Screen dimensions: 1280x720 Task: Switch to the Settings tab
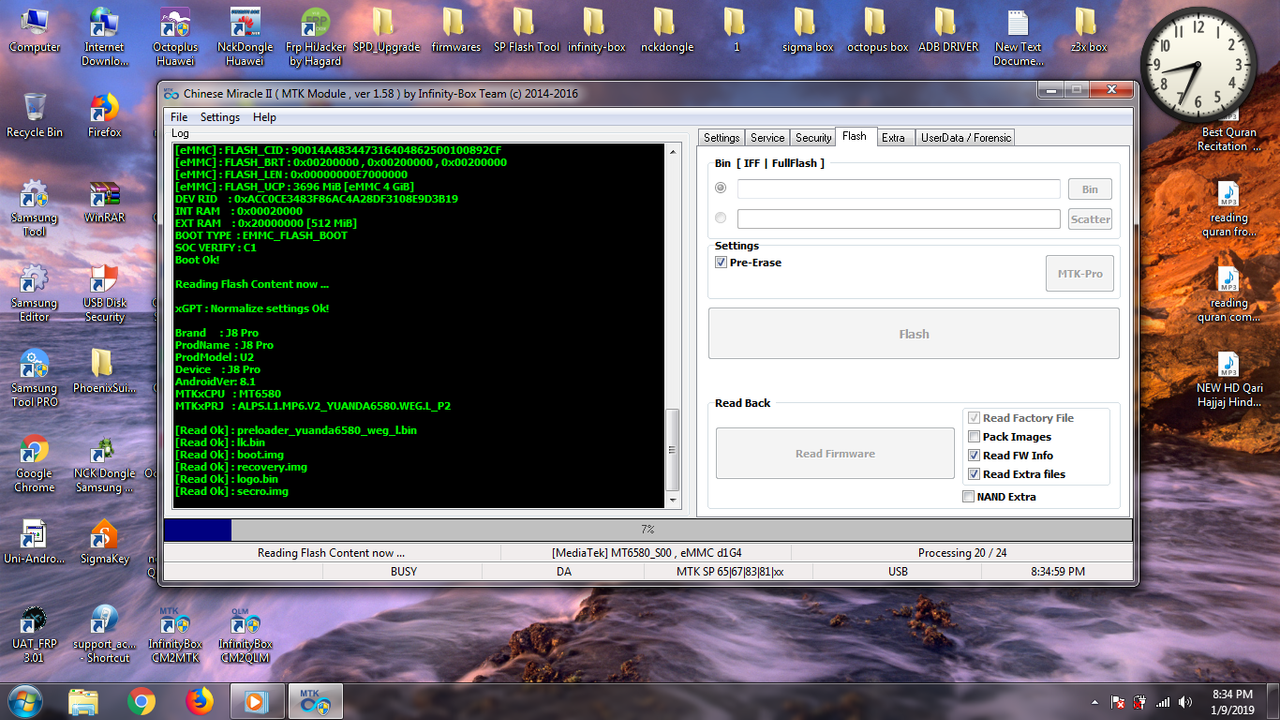coord(721,138)
